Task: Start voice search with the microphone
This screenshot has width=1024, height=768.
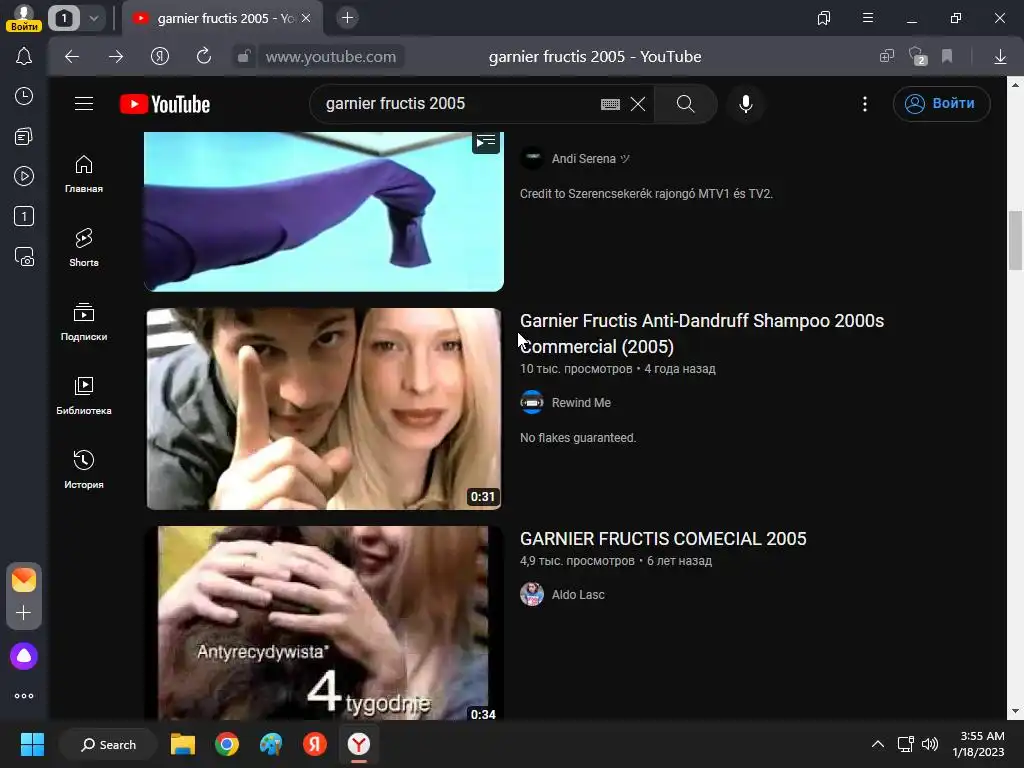Action: tap(746, 104)
